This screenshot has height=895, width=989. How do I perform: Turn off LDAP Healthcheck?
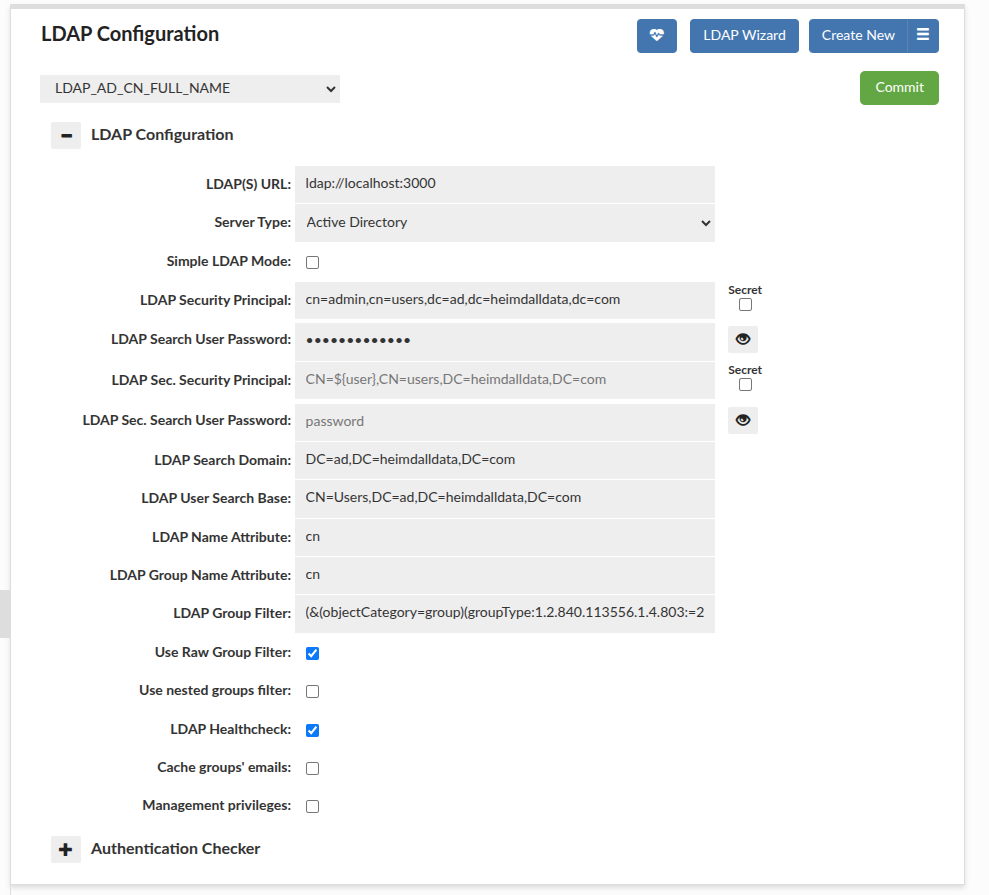click(x=312, y=729)
